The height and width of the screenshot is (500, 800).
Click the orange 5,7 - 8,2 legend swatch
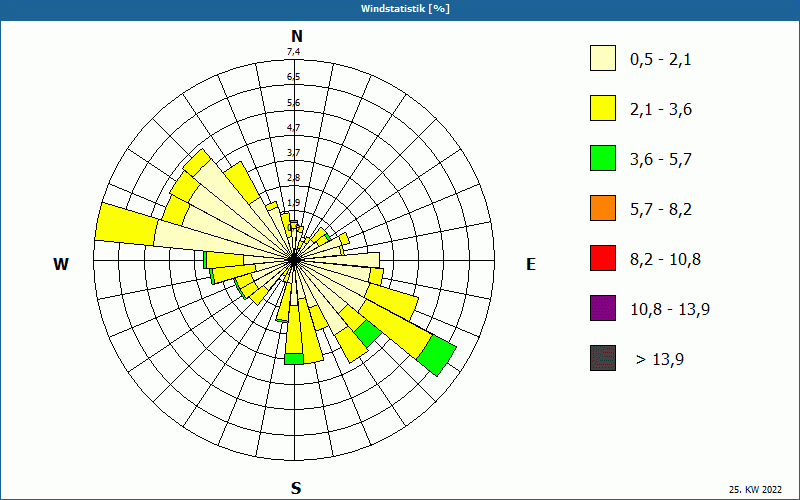point(603,208)
